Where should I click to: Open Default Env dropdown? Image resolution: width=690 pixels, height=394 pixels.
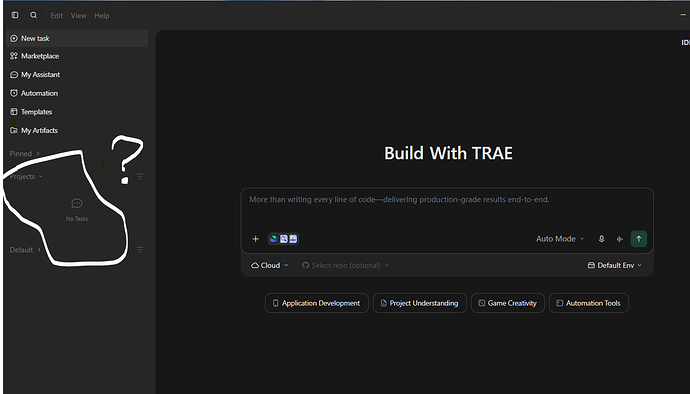[615, 265]
